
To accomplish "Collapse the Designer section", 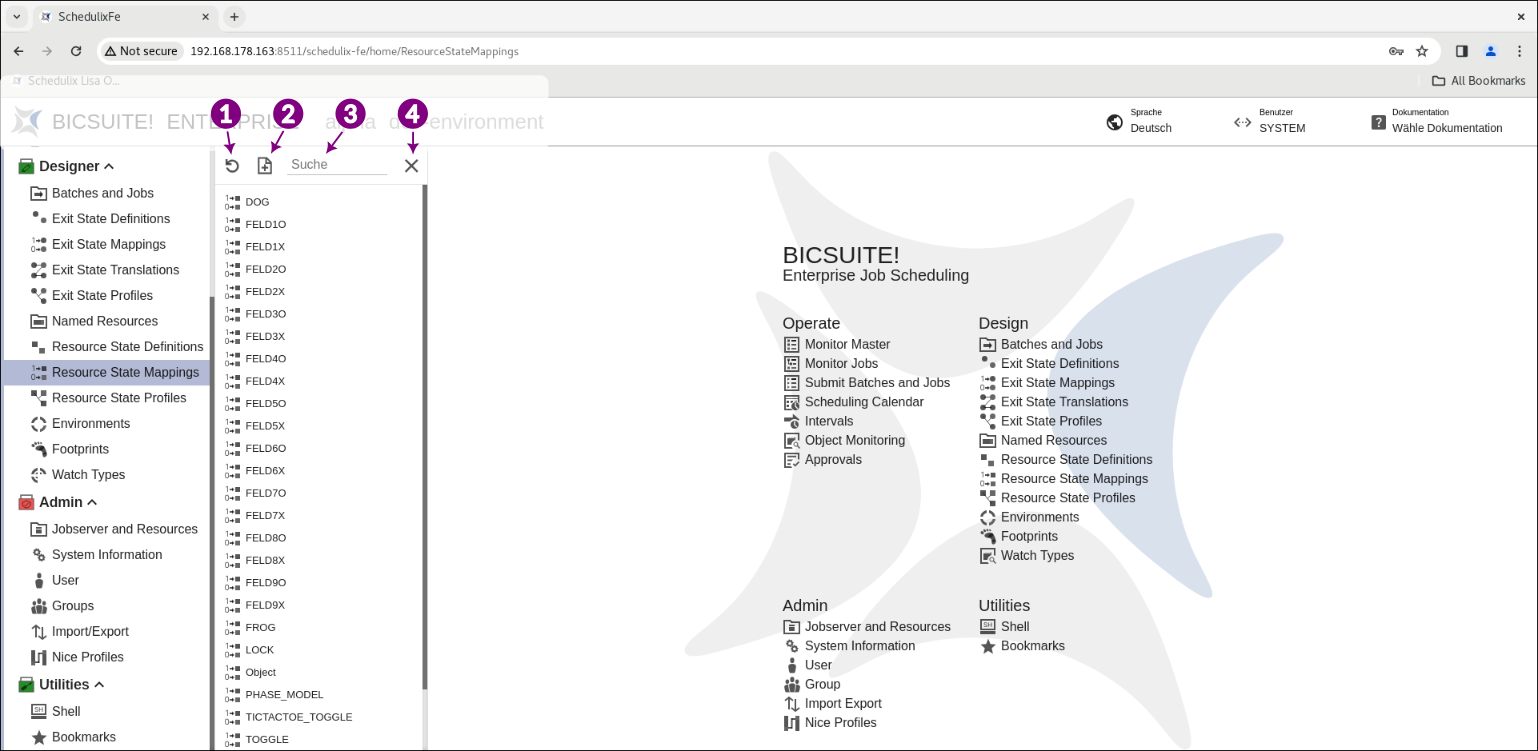I will pos(109,166).
